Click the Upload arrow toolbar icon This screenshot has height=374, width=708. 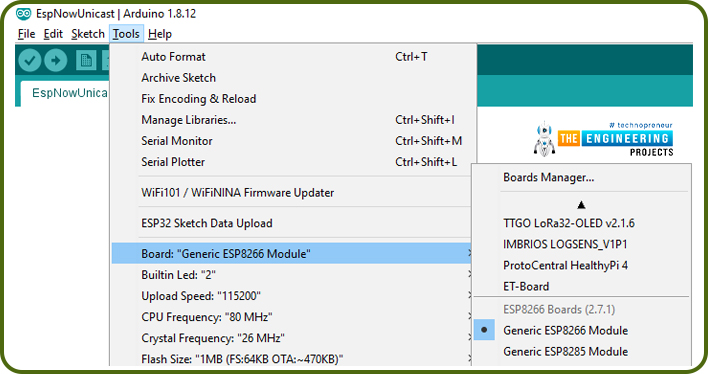click(x=56, y=60)
